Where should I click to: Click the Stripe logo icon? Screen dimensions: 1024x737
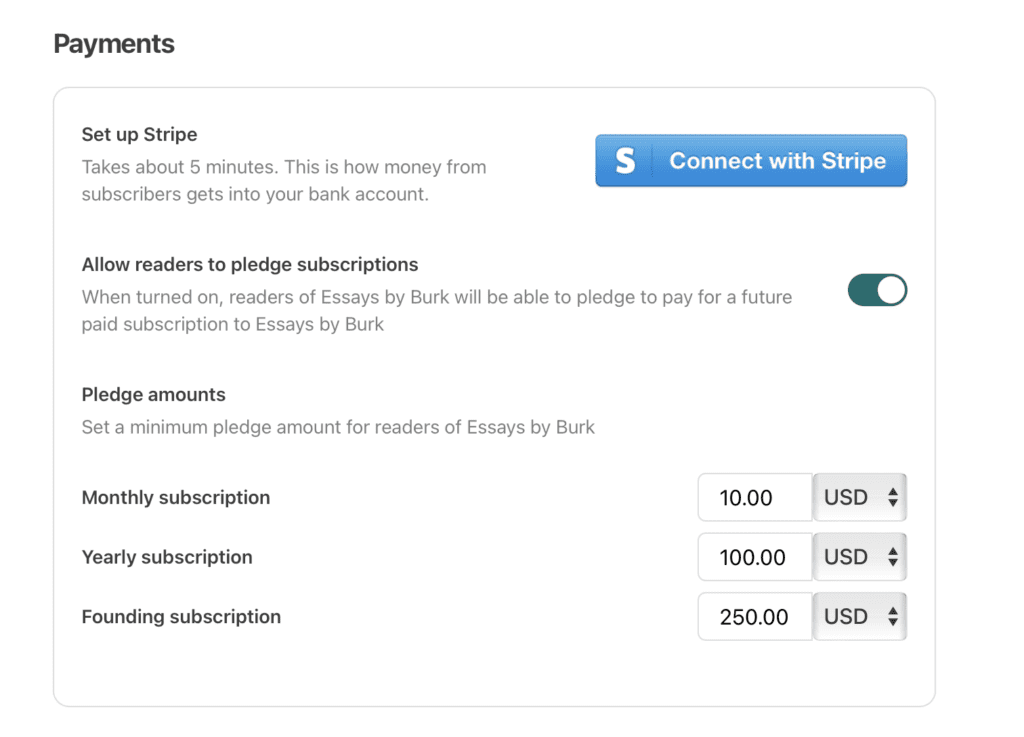623,160
